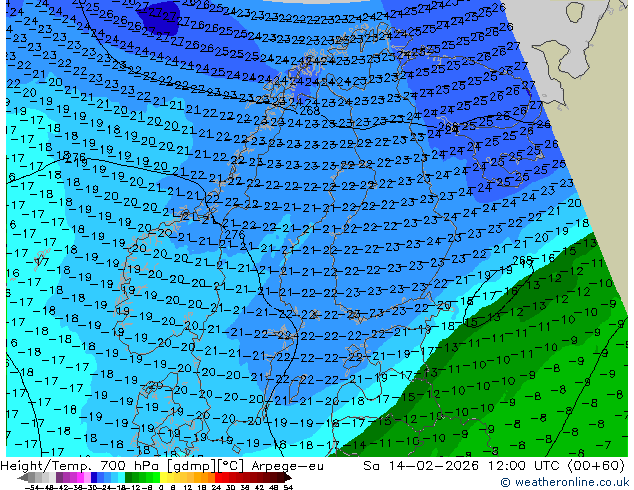Select the dark purple -42 legend swatch
This screenshot has width=634, height=490.
pos(59,477)
